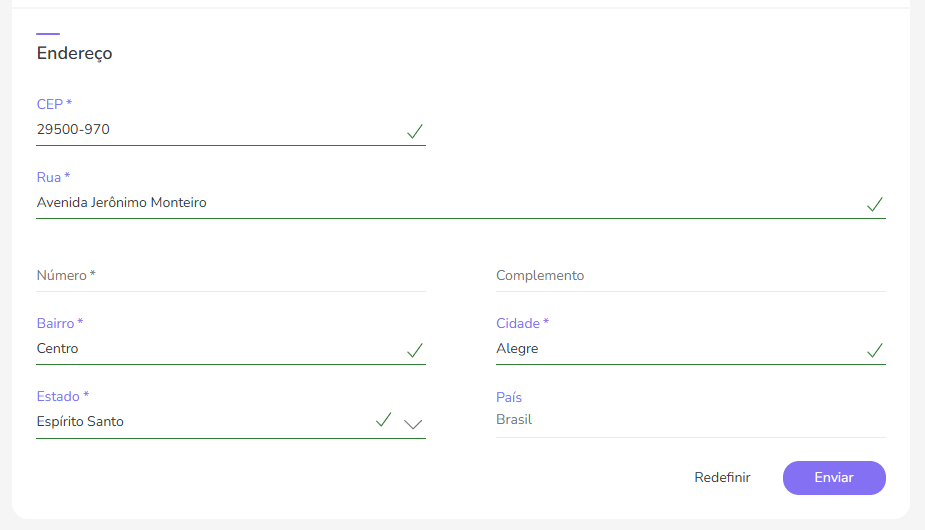
Task: Select the empty Número input field
Action: click(230, 276)
